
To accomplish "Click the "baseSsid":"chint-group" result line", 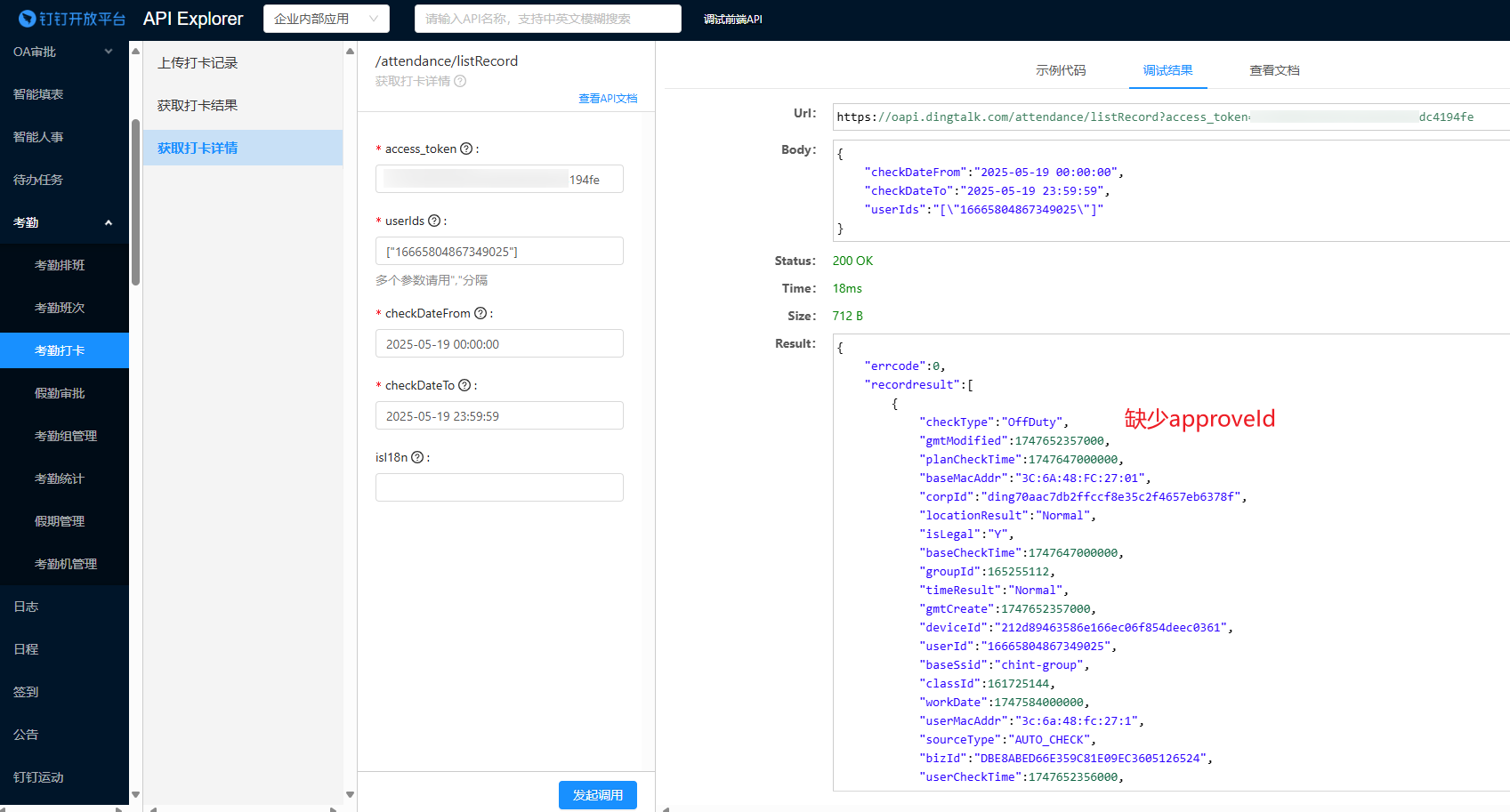I will (x=1005, y=664).
